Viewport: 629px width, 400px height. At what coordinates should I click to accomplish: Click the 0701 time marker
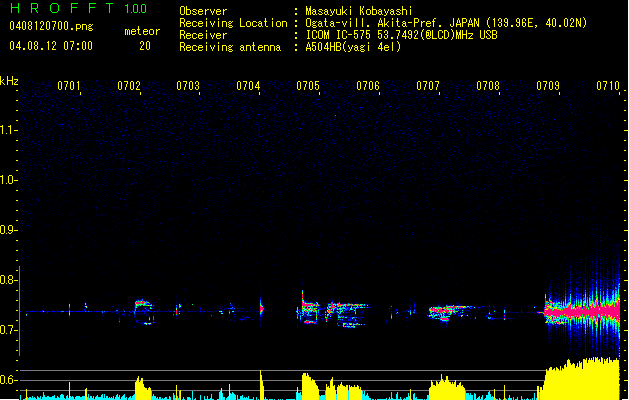[69, 86]
